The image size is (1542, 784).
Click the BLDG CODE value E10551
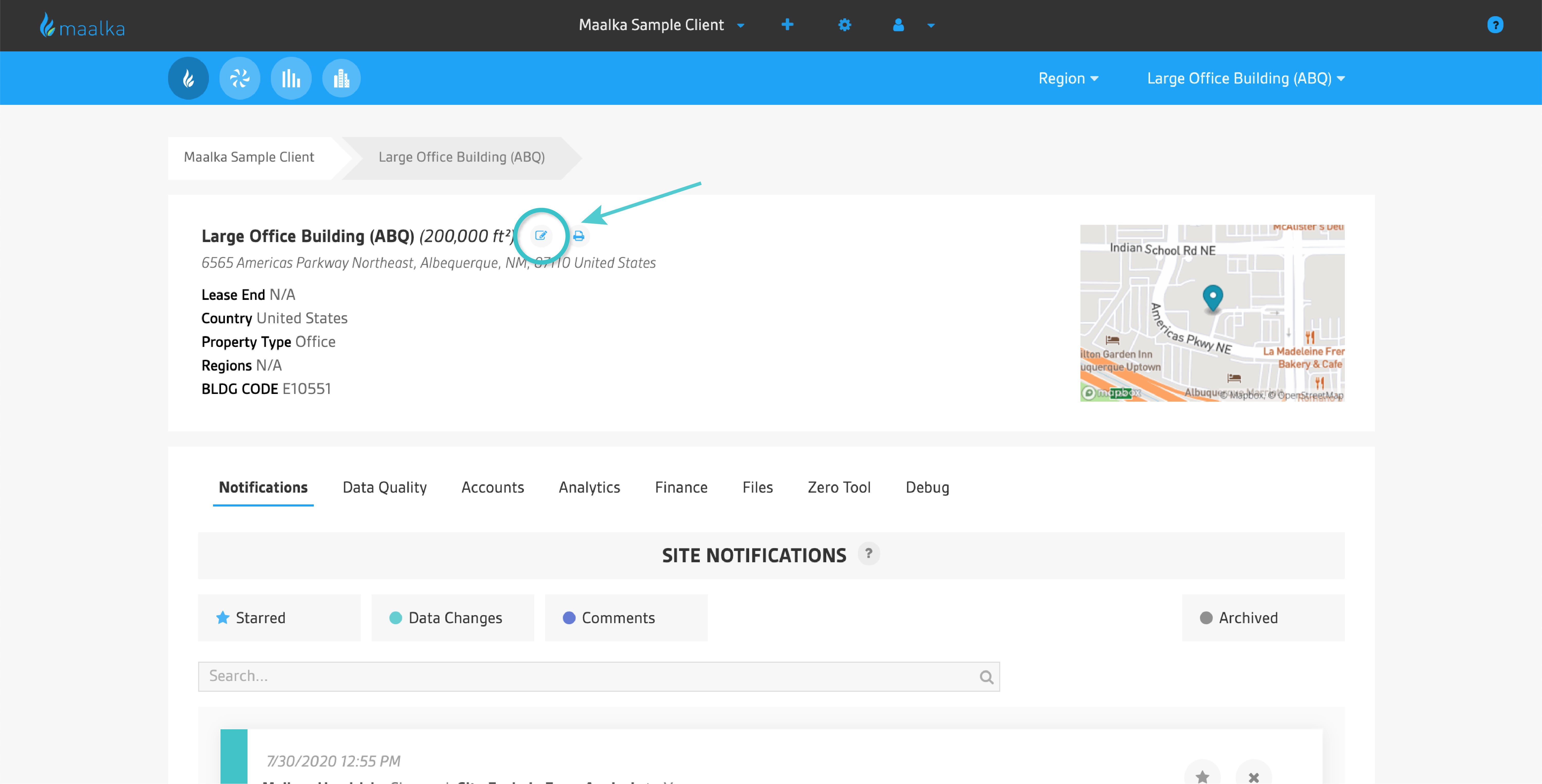coord(307,389)
